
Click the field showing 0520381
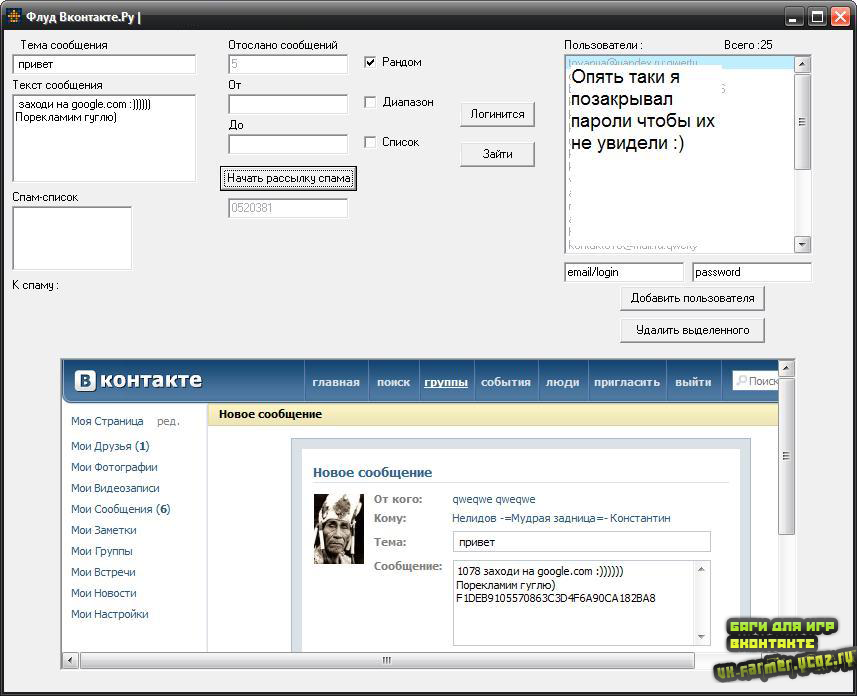[288, 208]
